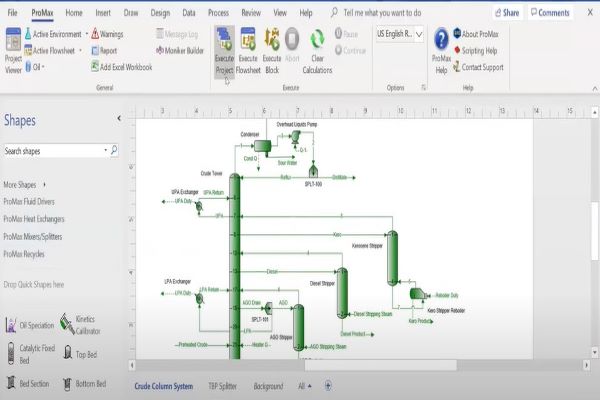Open the US English language dropdown
This screenshot has height=400, width=600.
pyautogui.click(x=419, y=34)
